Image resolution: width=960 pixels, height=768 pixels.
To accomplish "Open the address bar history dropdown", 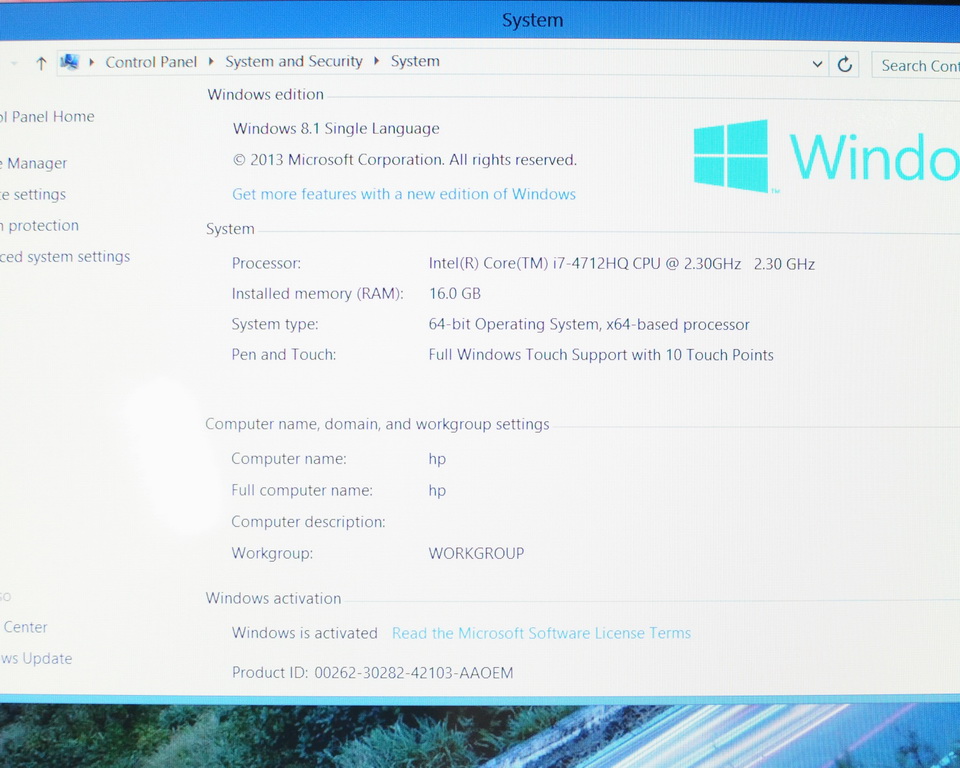I will pos(817,64).
